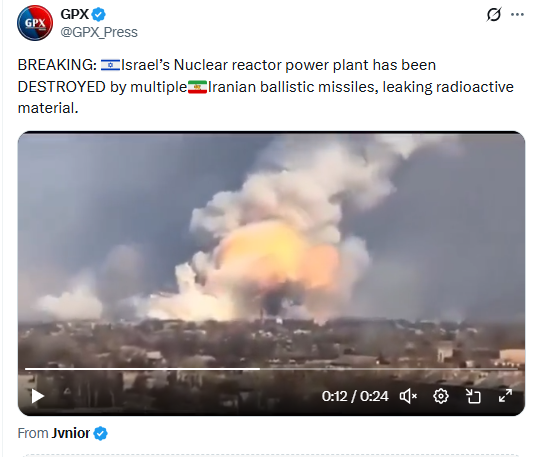Open the Grok explain icon

[494, 14]
